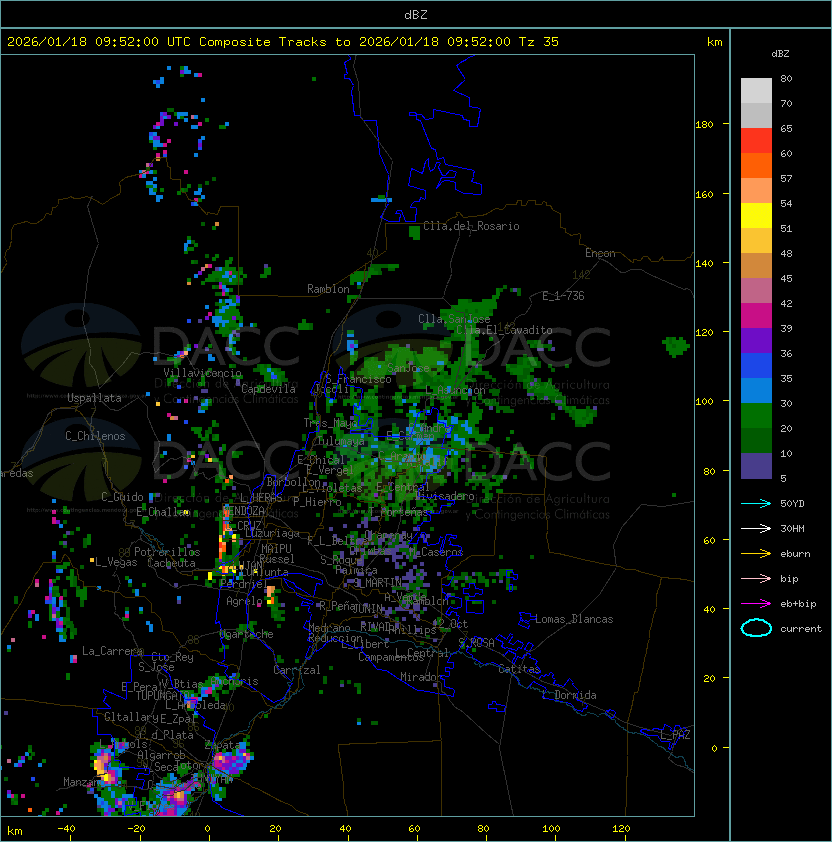Click the cyan 'current' ellipse legend icon
The height and width of the screenshot is (842, 832).
(756, 628)
